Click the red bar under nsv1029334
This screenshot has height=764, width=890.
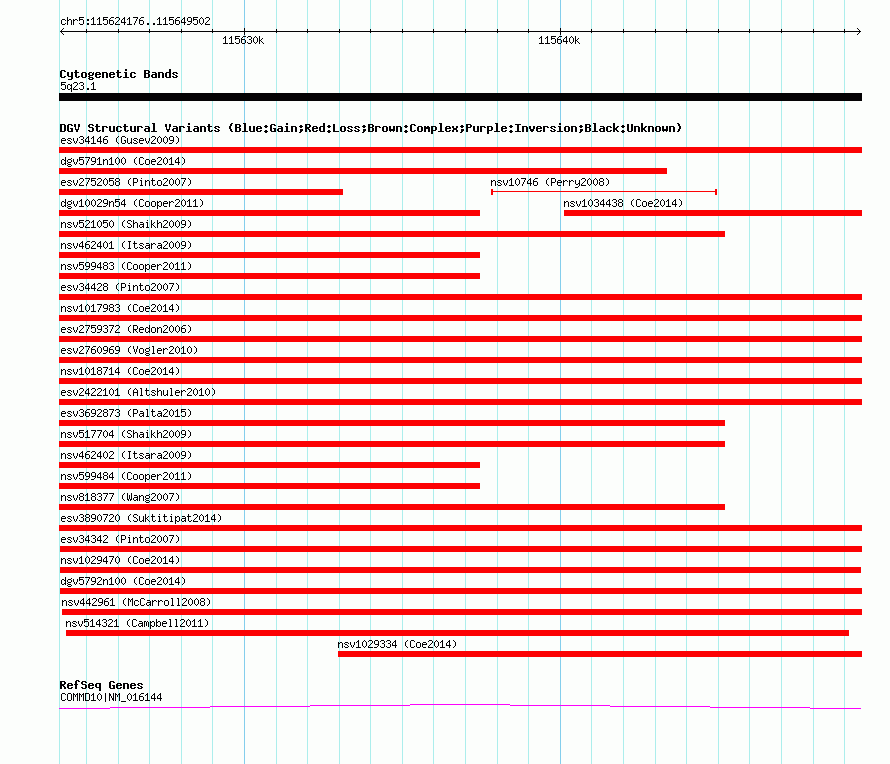click(600, 654)
